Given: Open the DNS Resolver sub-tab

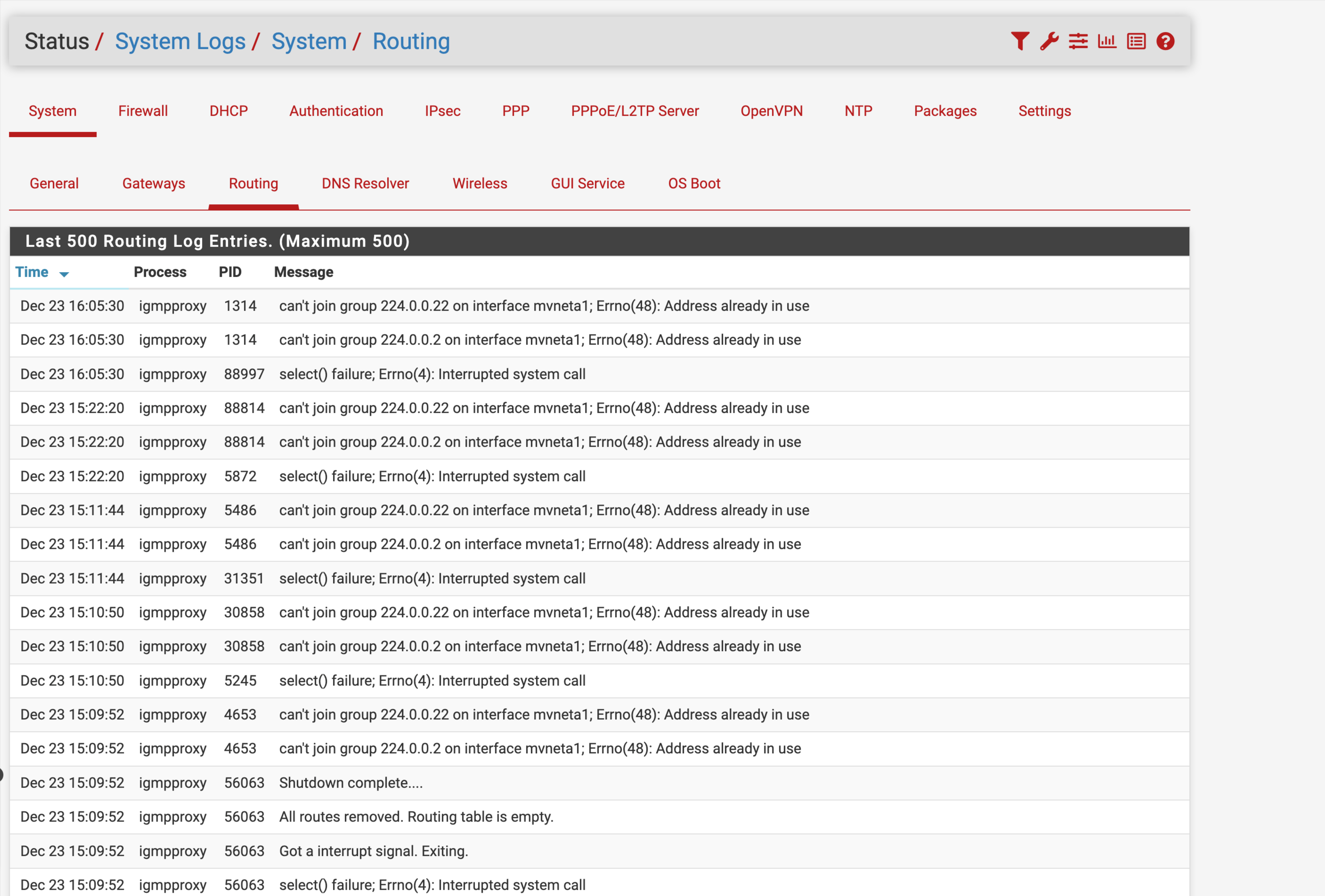Looking at the screenshot, I should coord(365,184).
